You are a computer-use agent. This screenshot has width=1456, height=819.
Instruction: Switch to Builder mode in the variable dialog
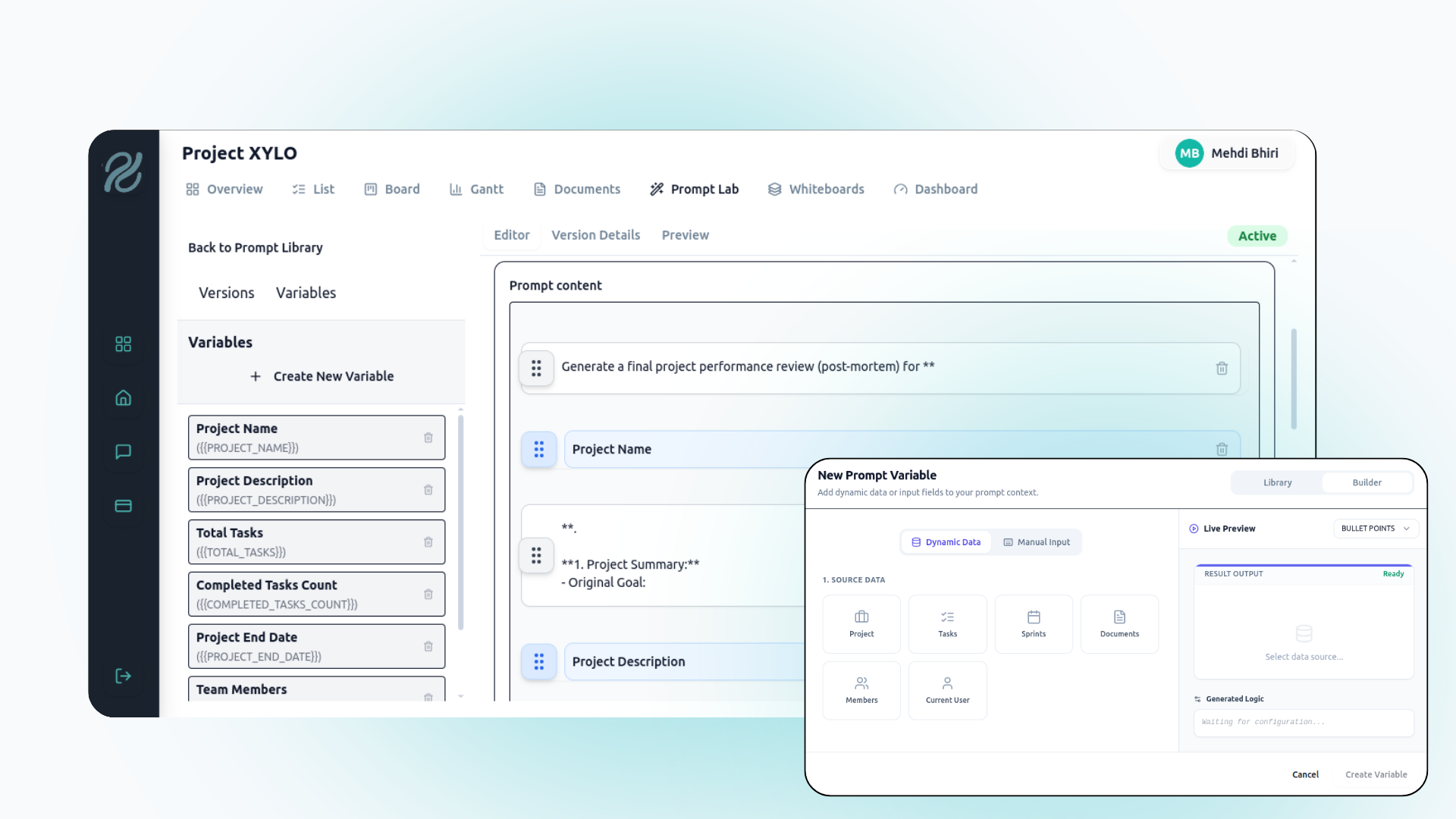(x=1367, y=482)
